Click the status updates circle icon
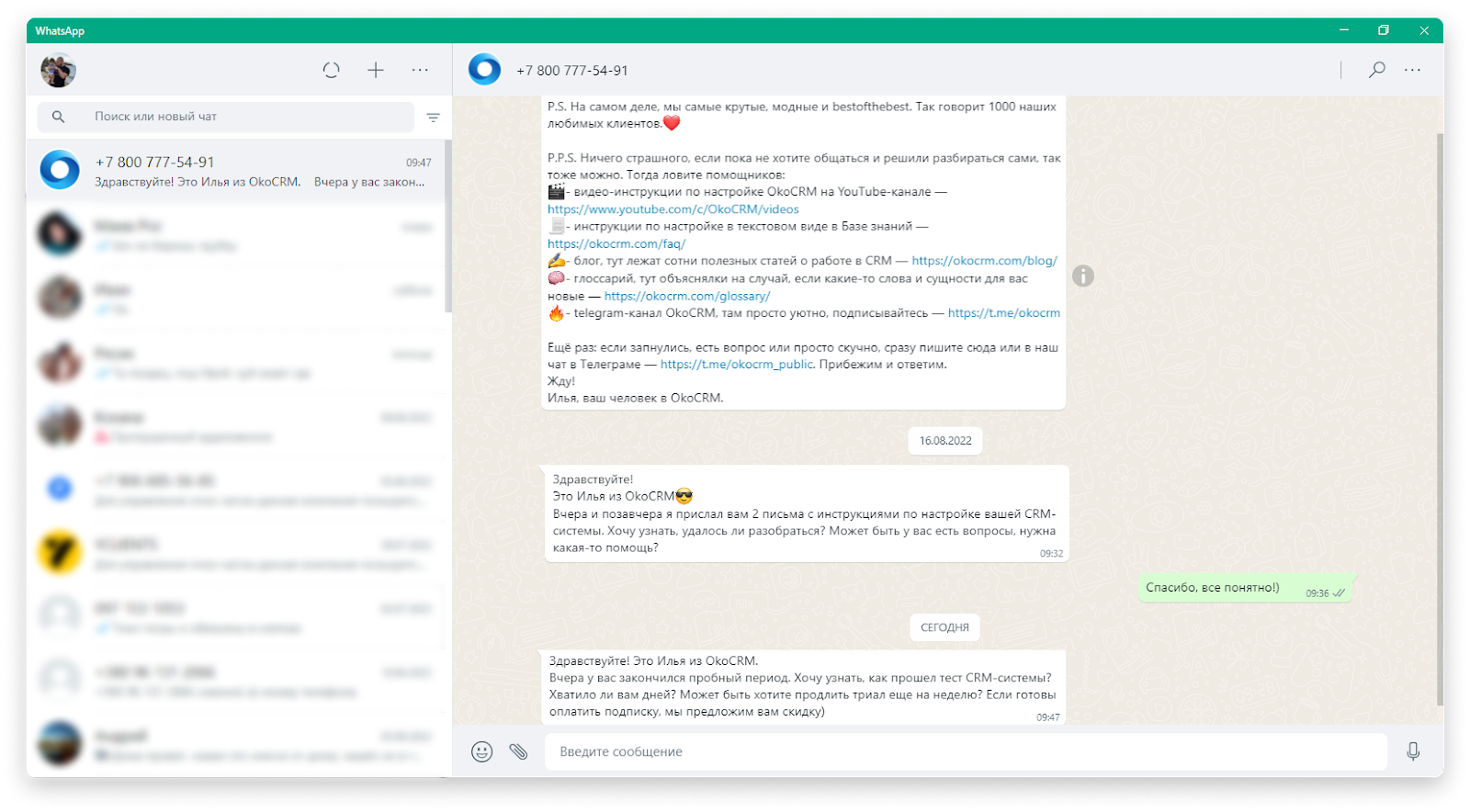Image resolution: width=1470 pixels, height=812 pixels. tap(331, 70)
